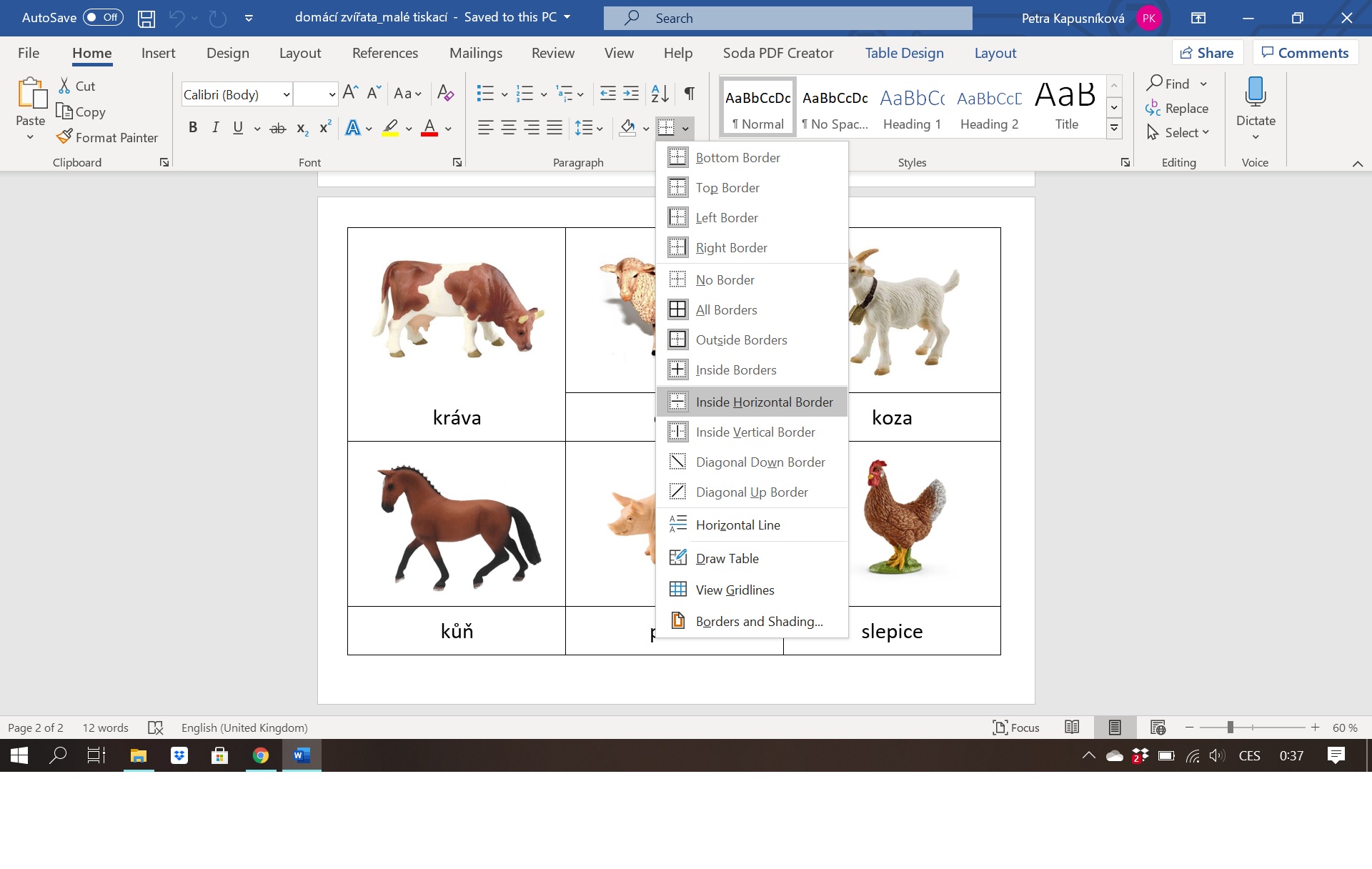Toggle underline formatting
The height and width of the screenshot is (869, 1372).
tap(238, 128)
